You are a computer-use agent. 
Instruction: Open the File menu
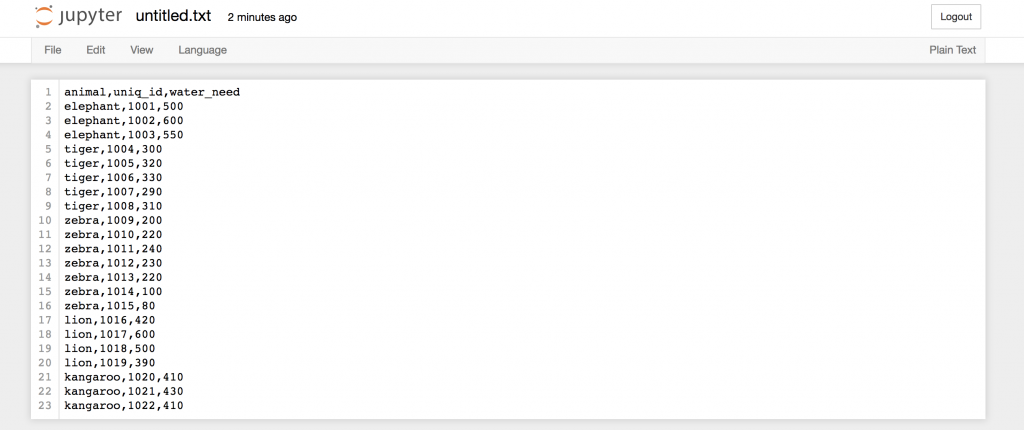tap(53, 50)
